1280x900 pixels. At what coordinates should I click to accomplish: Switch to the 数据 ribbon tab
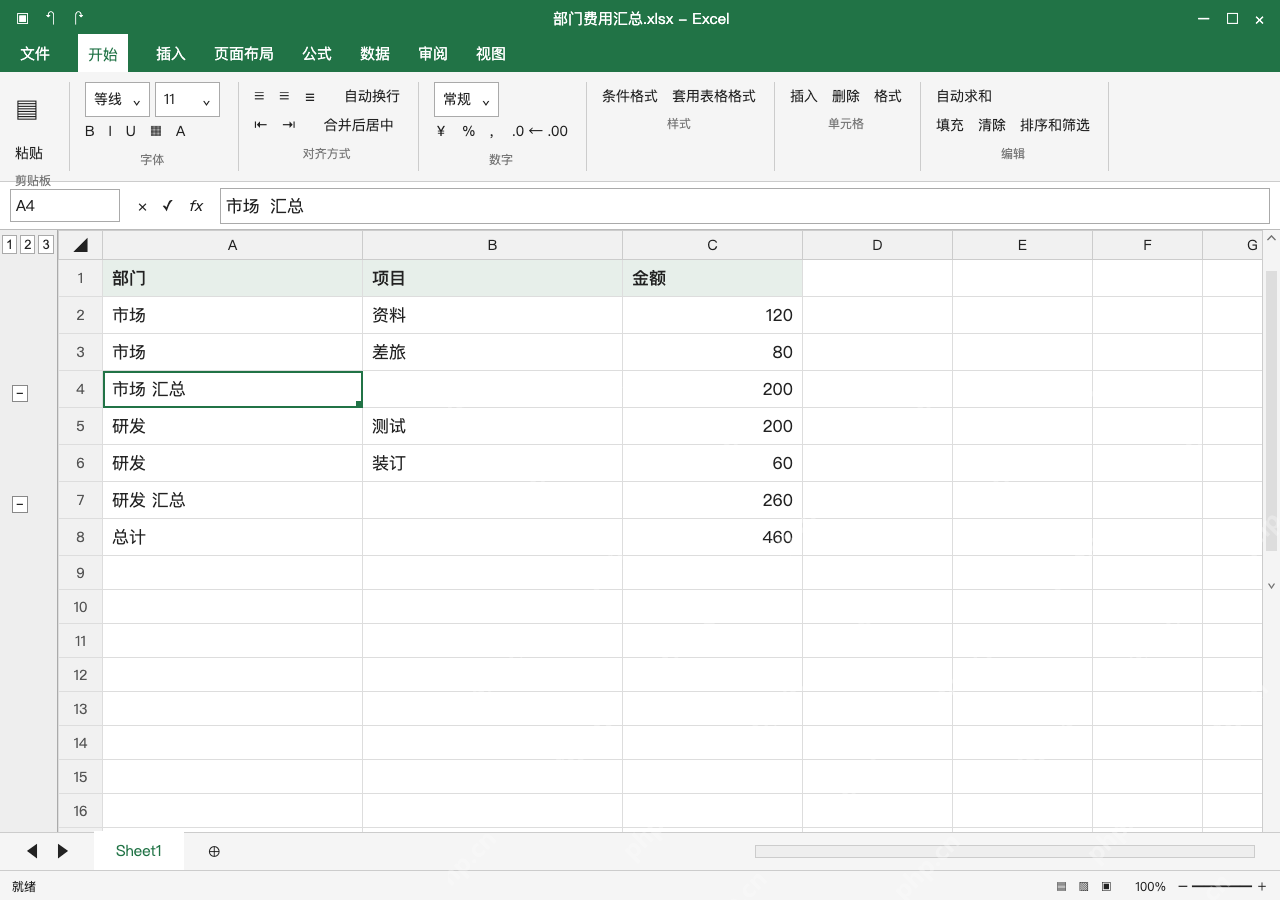tap(375, 54)
